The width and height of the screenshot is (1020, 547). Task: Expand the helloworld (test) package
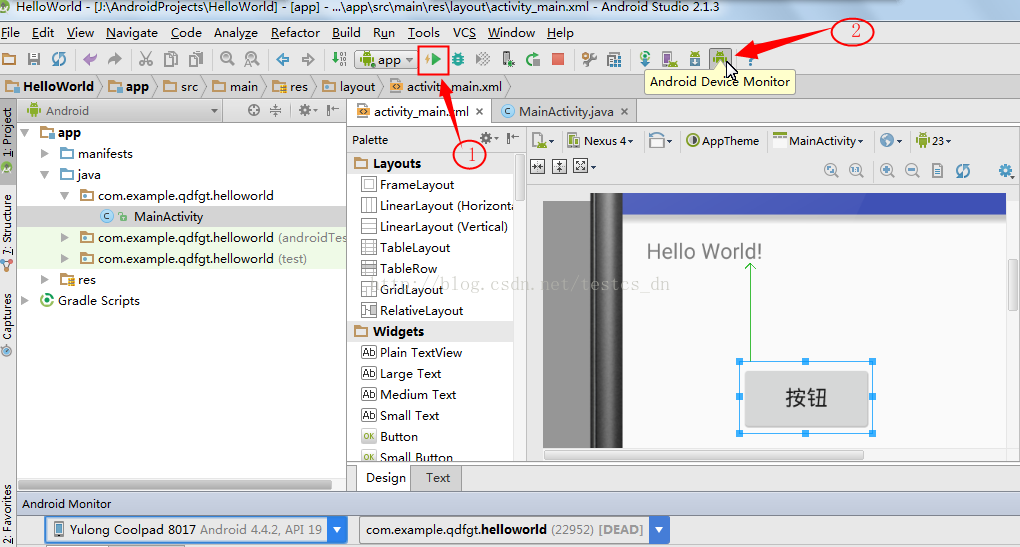coord(64,258)
